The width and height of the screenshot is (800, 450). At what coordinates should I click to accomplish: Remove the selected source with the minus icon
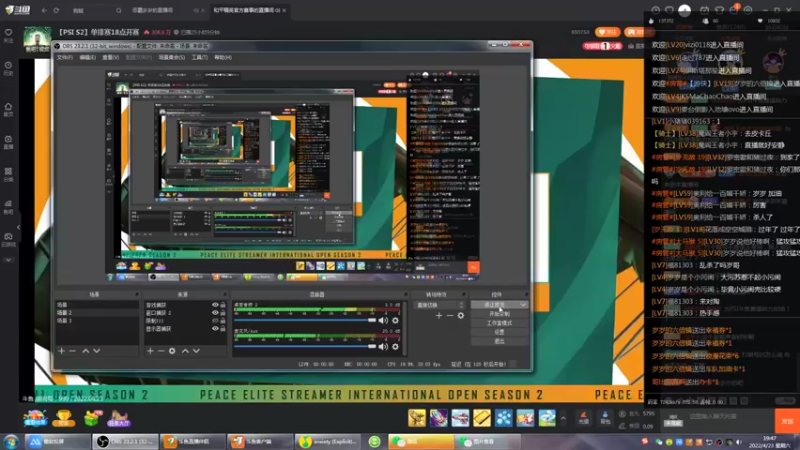click(x=161, y=351)
